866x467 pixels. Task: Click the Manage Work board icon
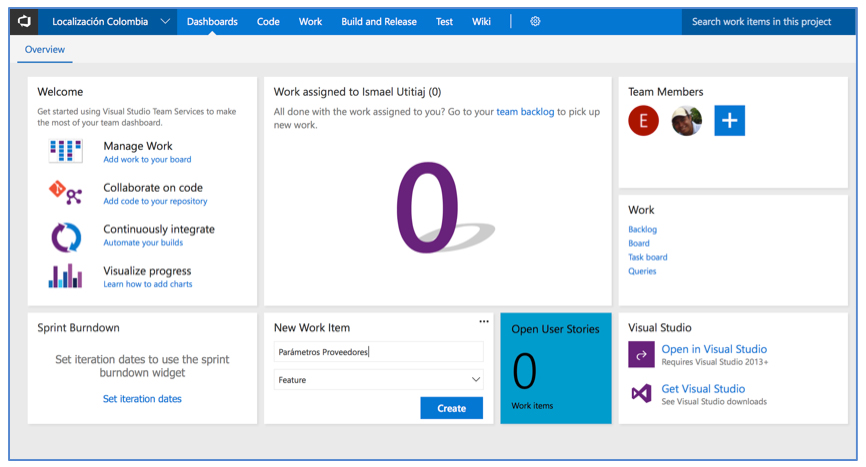[x=66, y=151]
